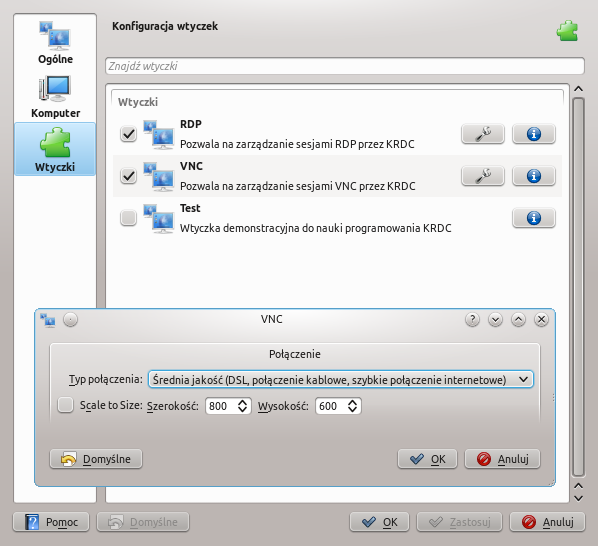Click scrollbar down arrow at bottom
Screen dimensions: 598x546
tap(578, 498)
